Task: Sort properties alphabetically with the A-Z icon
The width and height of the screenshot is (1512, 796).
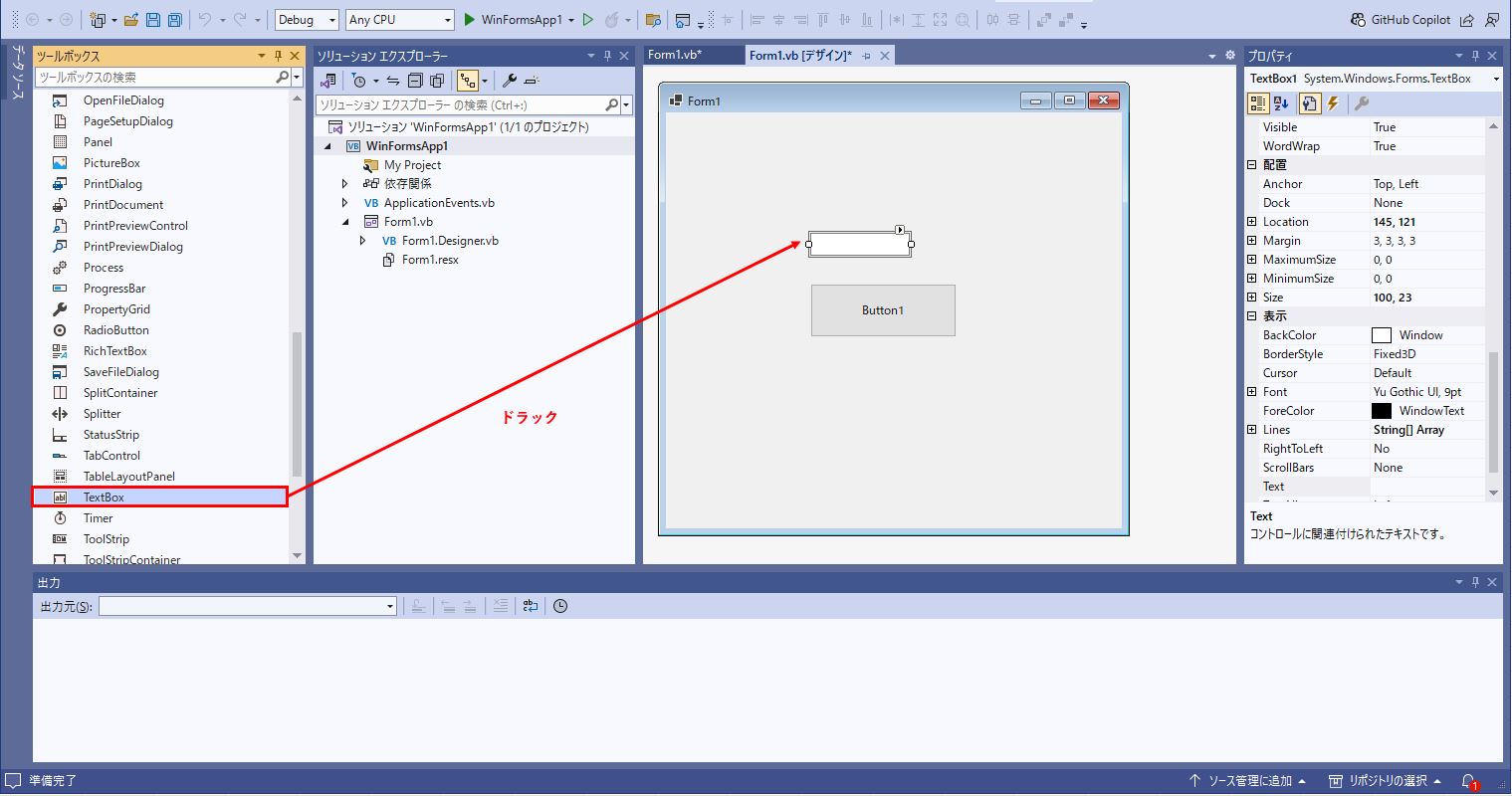Action: point(1282,103)
